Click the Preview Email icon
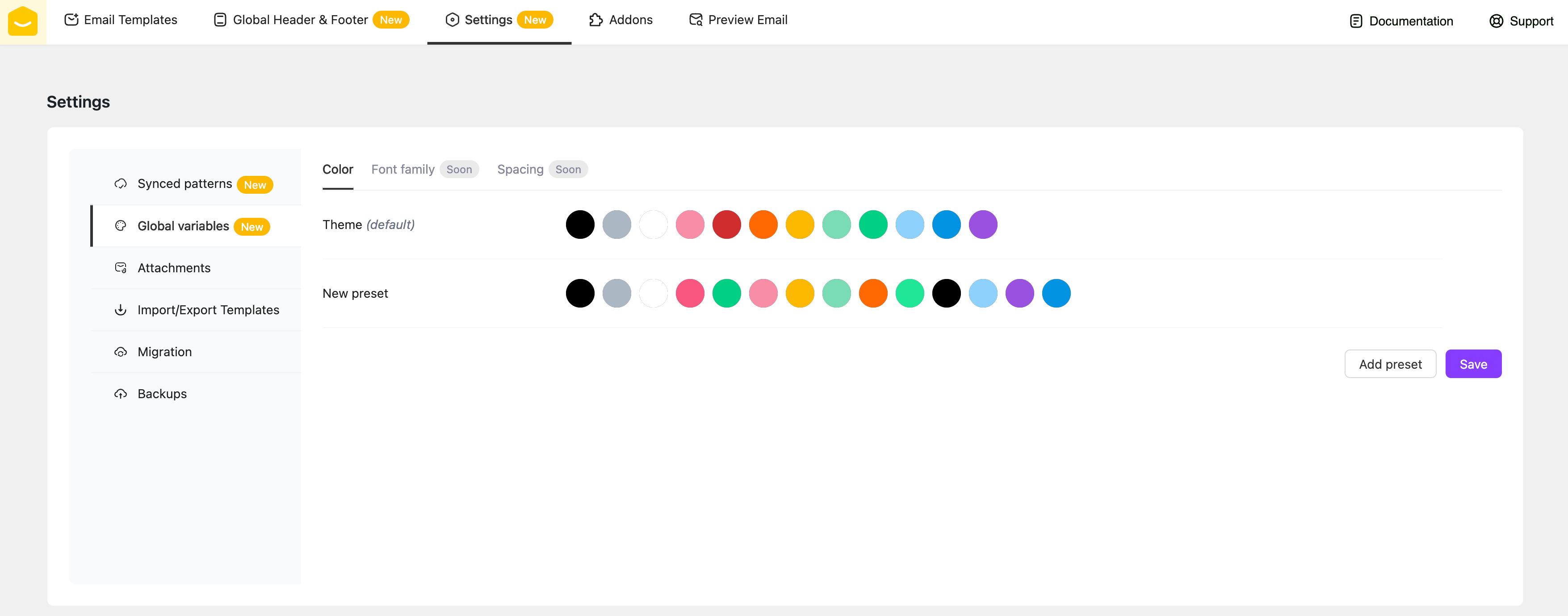 (x=695, y=20)
